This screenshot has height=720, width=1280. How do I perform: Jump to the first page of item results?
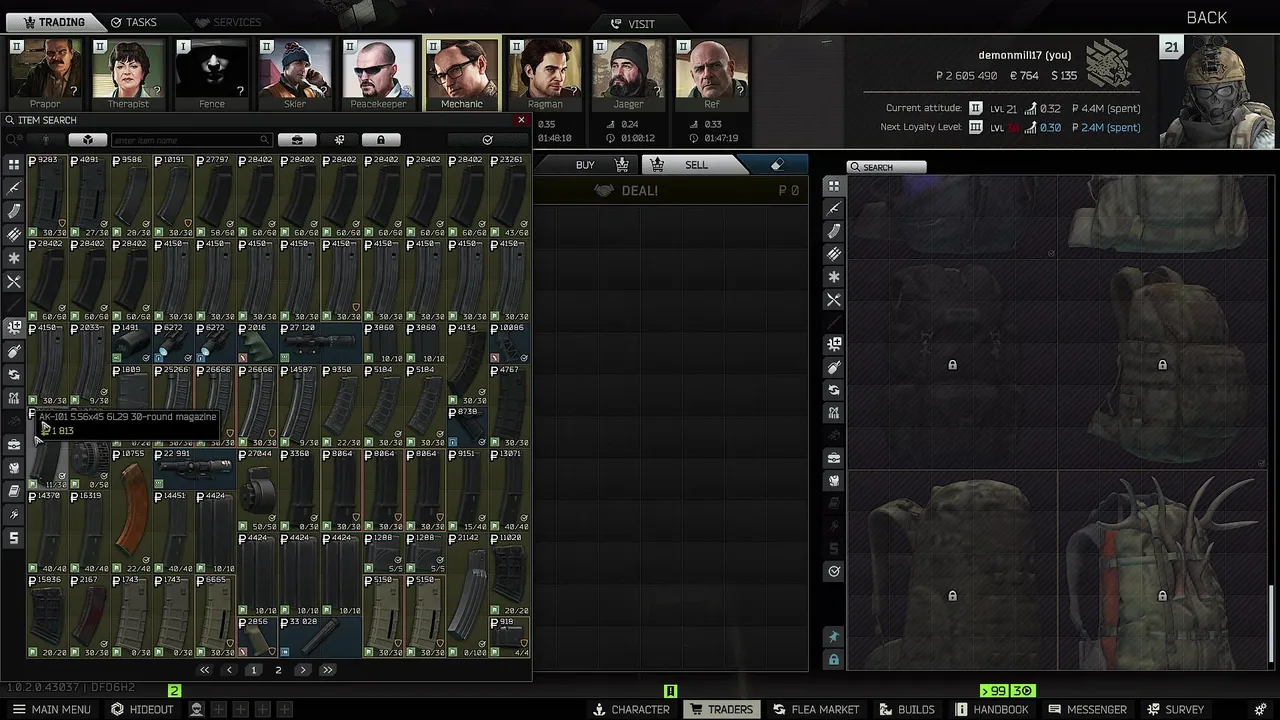pos(205,670)
